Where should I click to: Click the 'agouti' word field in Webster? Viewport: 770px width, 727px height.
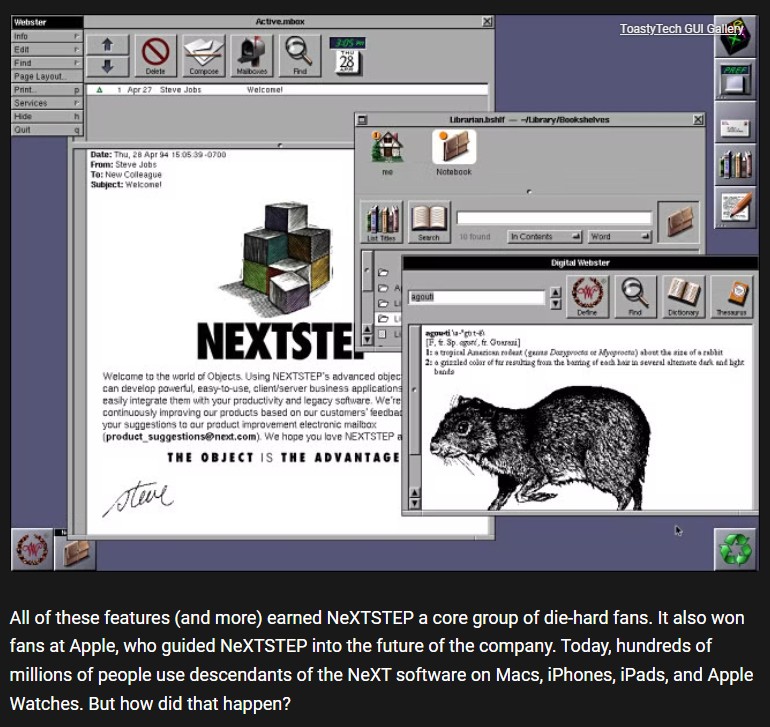tap(476, 297)
